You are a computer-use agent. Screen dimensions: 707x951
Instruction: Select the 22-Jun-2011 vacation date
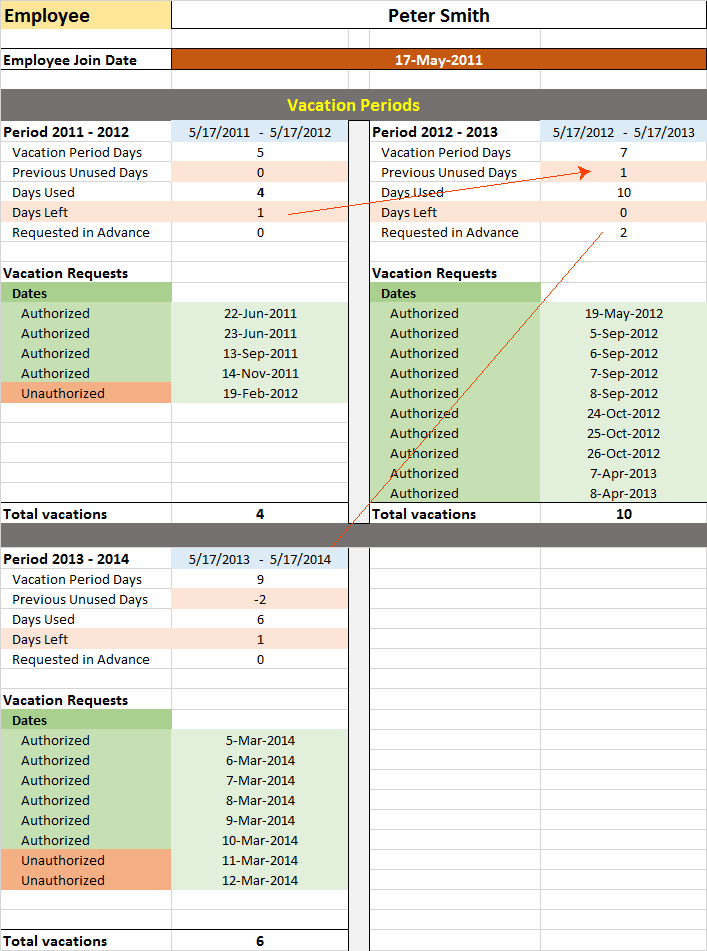coord(260,313)
